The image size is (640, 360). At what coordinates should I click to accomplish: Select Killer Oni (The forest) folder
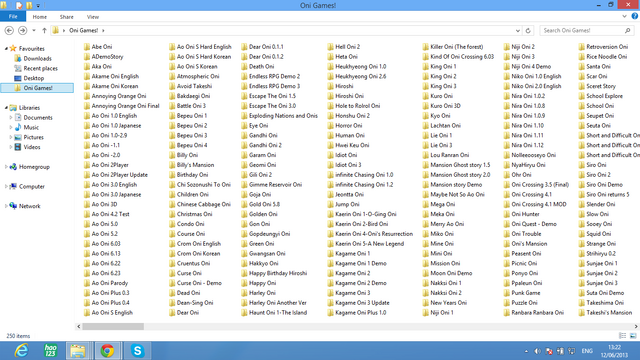click(x=453, y=47)
